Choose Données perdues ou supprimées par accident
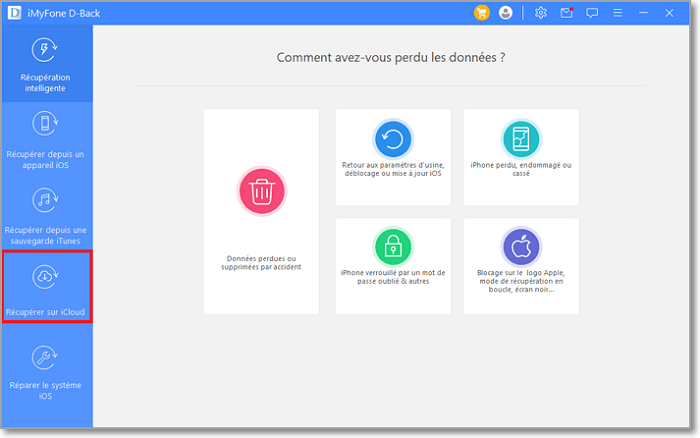This screenshot has width=700, height=438. coord(261,262)
